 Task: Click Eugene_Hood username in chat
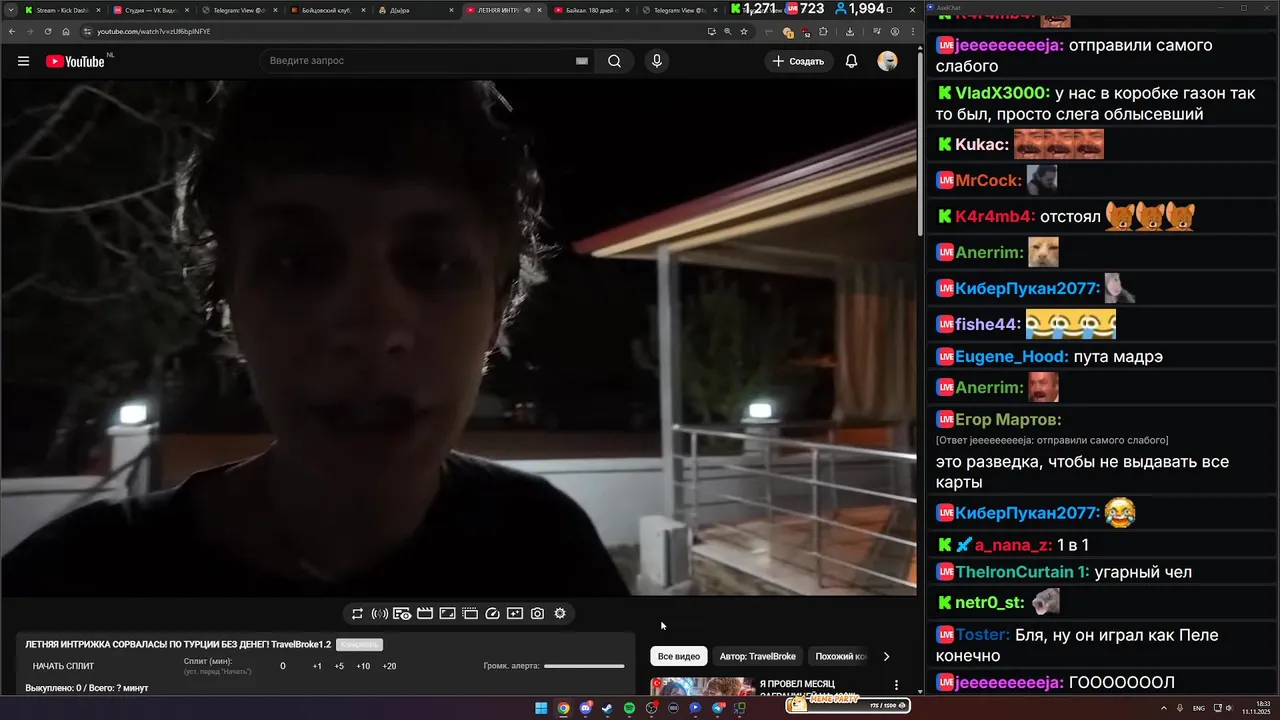1012,356
